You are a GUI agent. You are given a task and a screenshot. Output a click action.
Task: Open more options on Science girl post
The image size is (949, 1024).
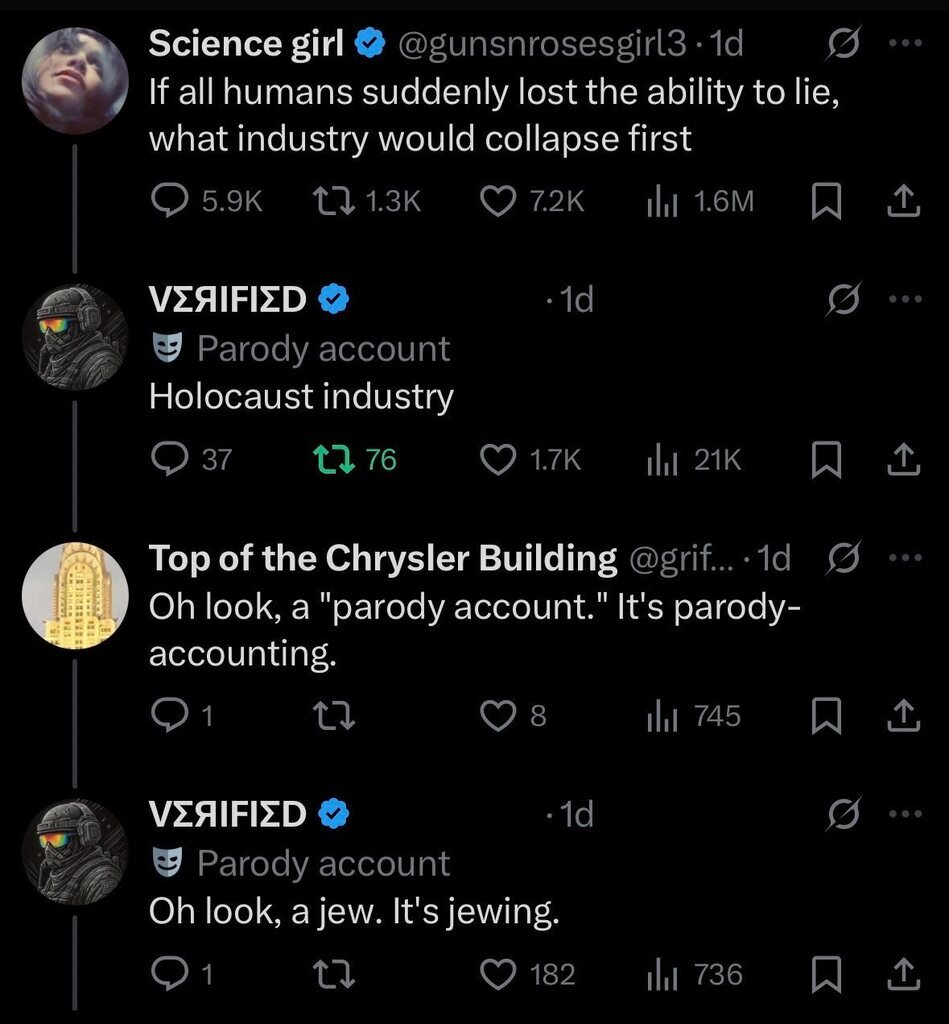point(903,43)
